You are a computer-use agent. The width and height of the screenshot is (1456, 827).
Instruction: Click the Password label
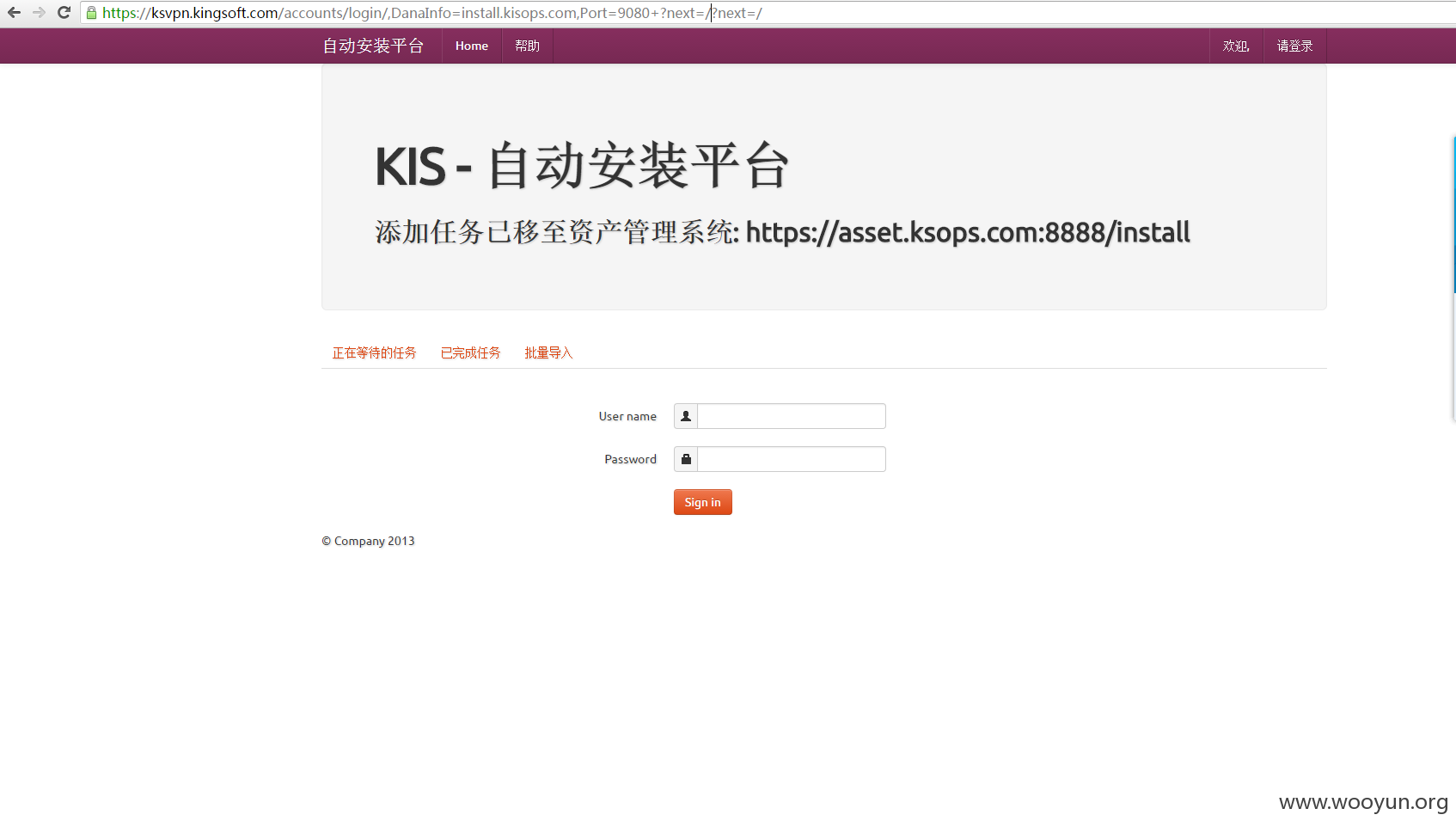(630, 459)
